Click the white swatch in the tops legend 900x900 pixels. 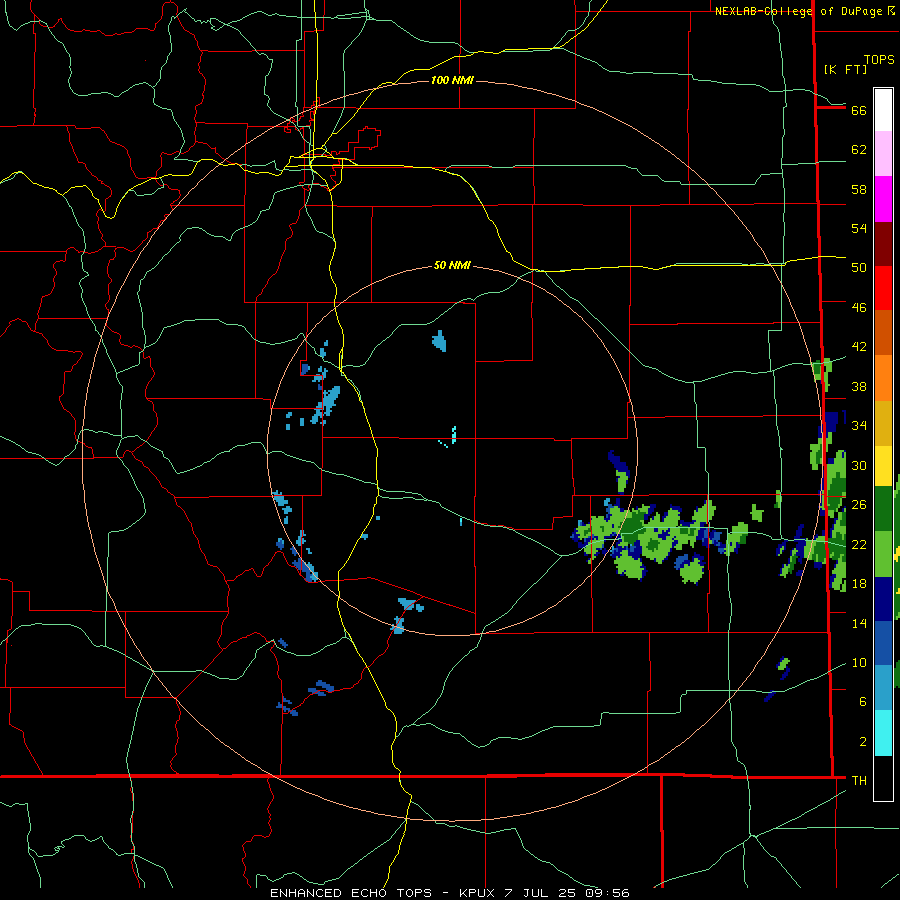click(x=883, y=110)
